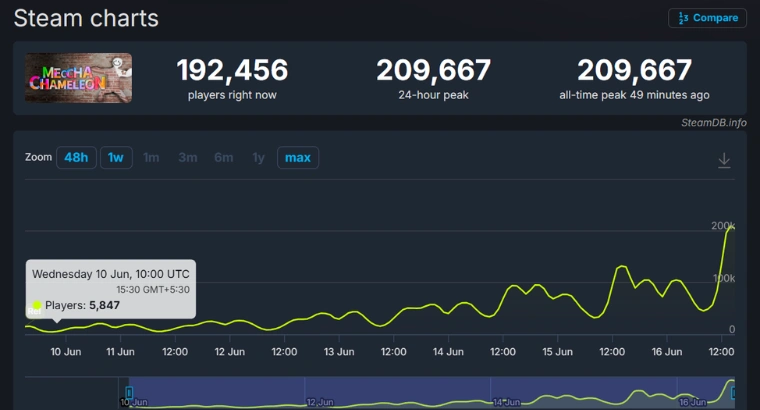Click the 14 Jun axis label
The image size is (760, 410).
(448, 352)
